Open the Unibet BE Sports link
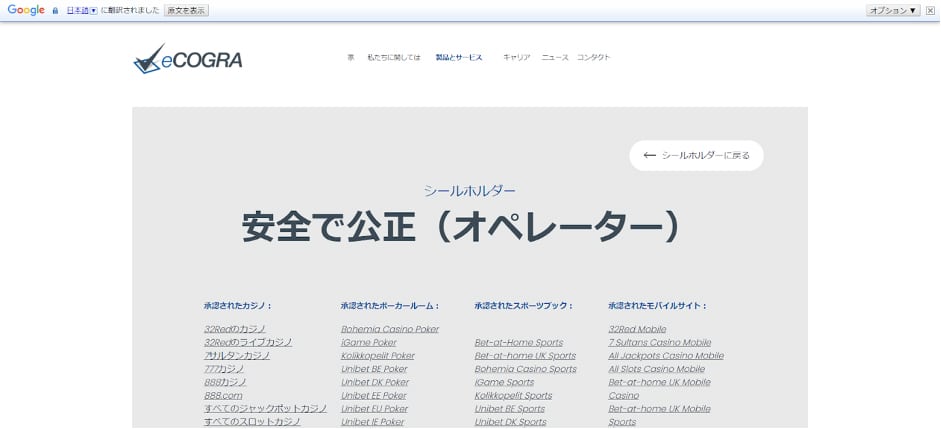Viewport: 941px width, 429px height. coord(510,409)
